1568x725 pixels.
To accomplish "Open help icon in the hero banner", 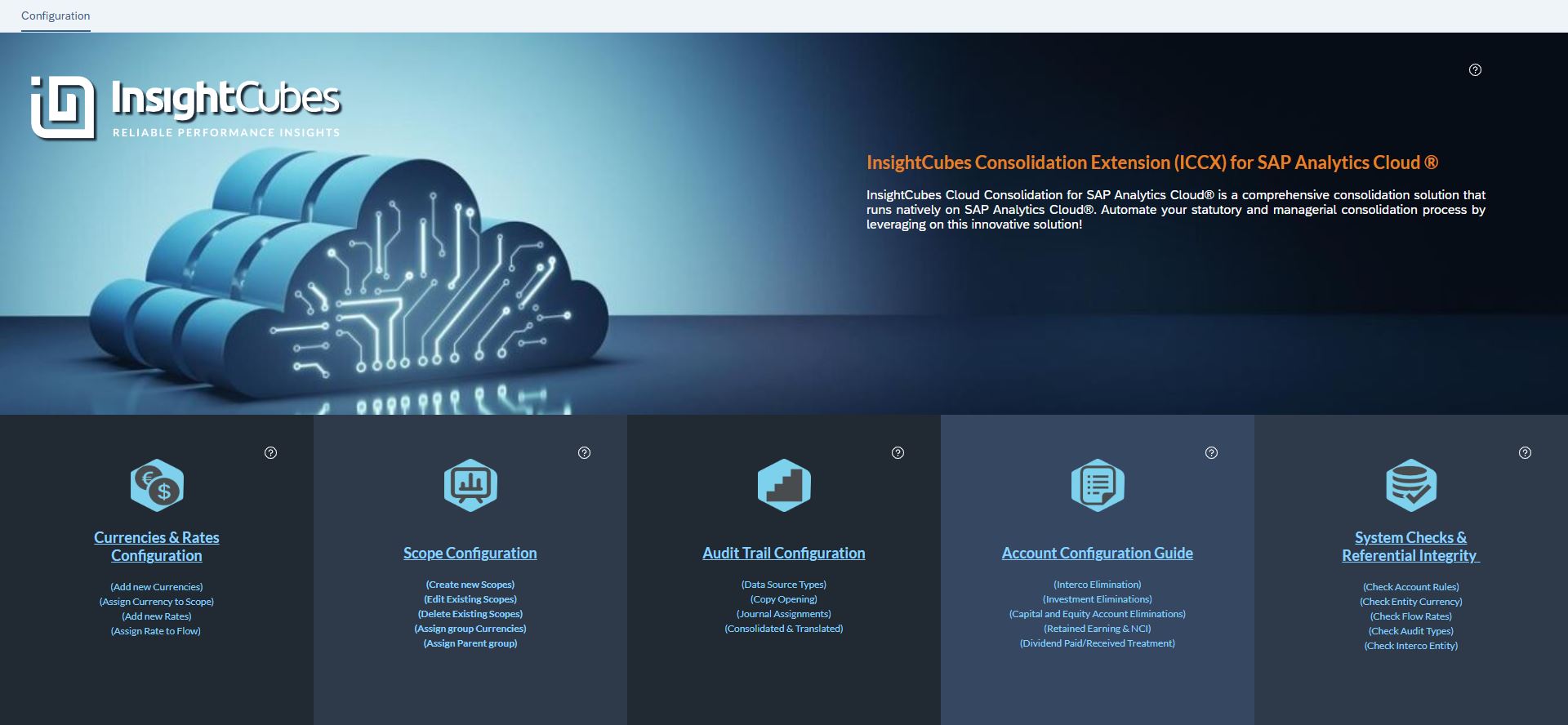I will tap(1475, 70).
